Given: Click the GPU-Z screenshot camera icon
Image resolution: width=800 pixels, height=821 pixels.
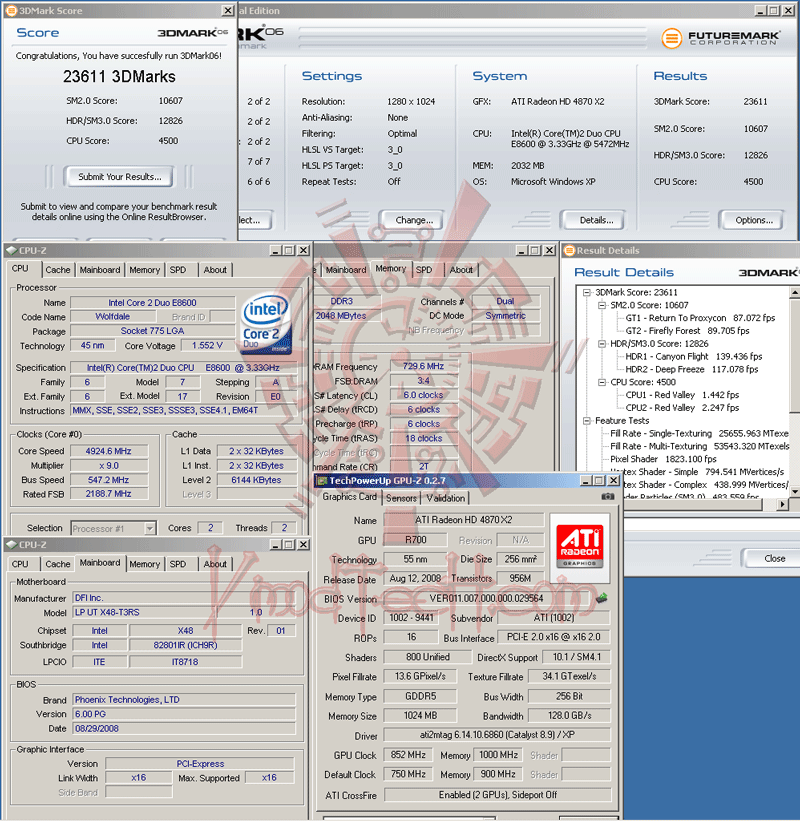Looking at the screenshot, I should [607, 496].
